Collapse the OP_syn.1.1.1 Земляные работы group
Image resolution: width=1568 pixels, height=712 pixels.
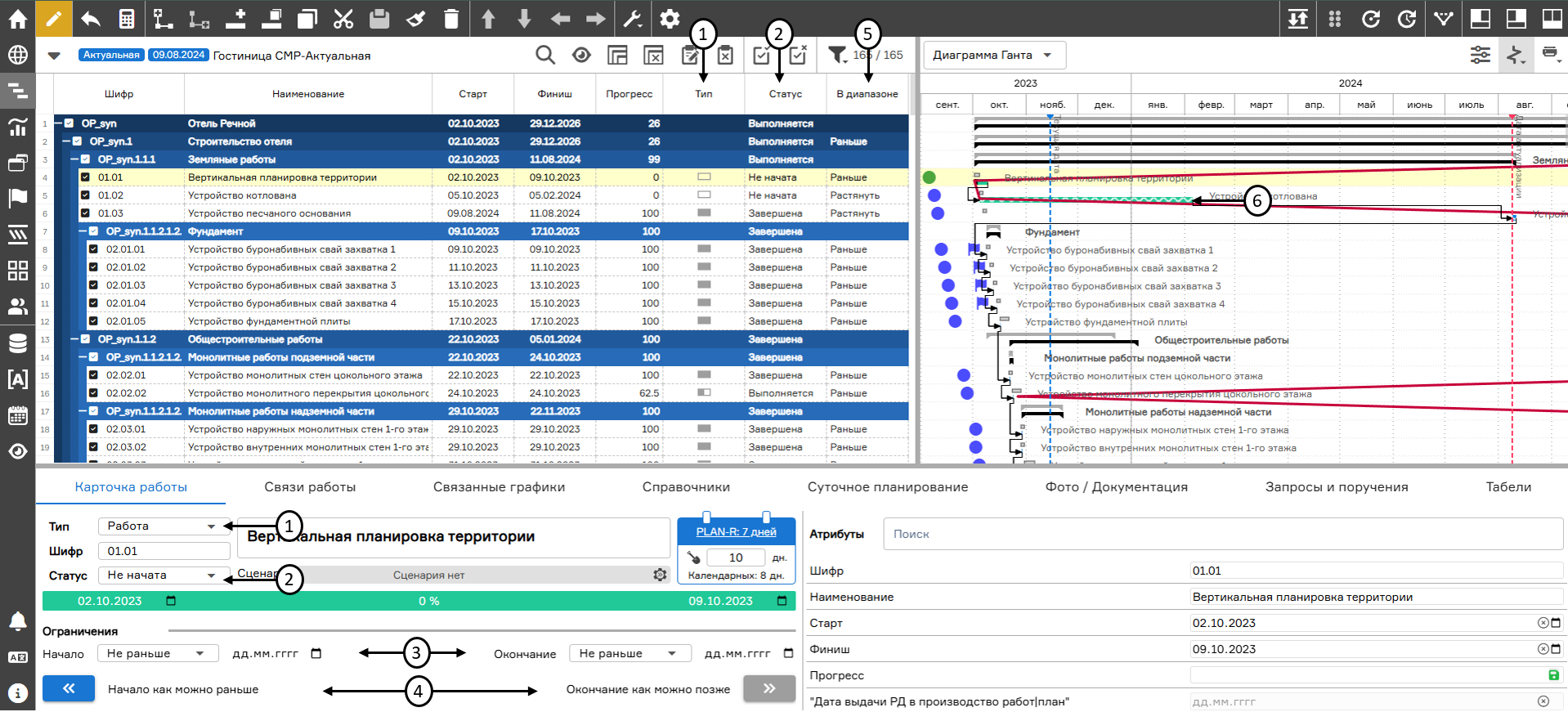75,159
